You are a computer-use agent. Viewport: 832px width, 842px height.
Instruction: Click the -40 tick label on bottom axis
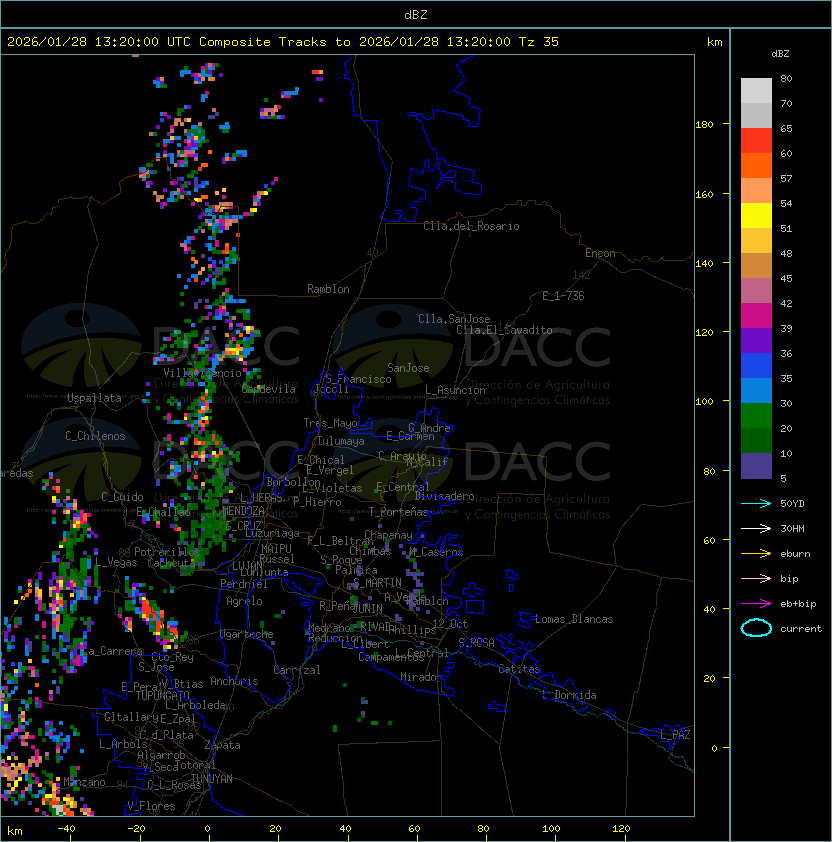tap(66, 829)
